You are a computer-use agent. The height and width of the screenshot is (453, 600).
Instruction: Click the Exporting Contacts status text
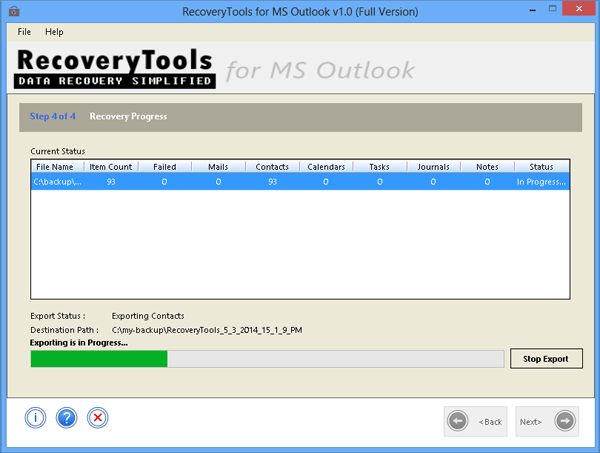tap(148, 316)
